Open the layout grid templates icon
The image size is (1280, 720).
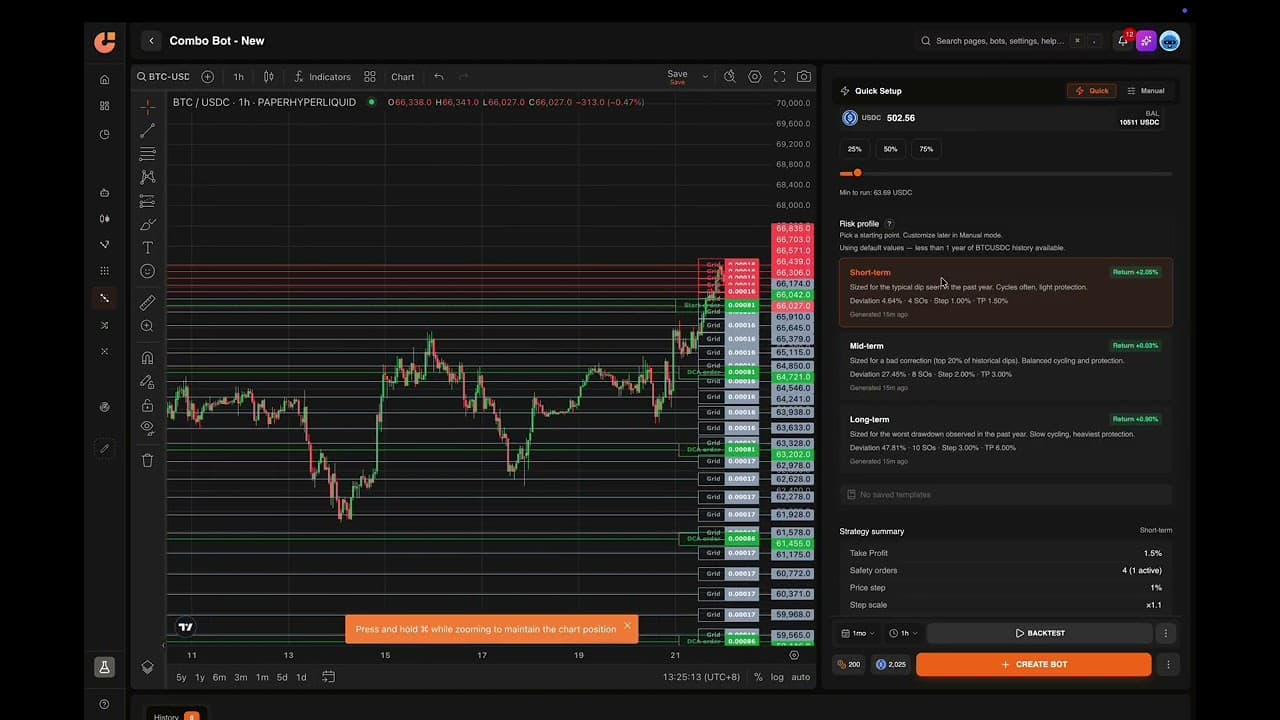tap(370, 77)
